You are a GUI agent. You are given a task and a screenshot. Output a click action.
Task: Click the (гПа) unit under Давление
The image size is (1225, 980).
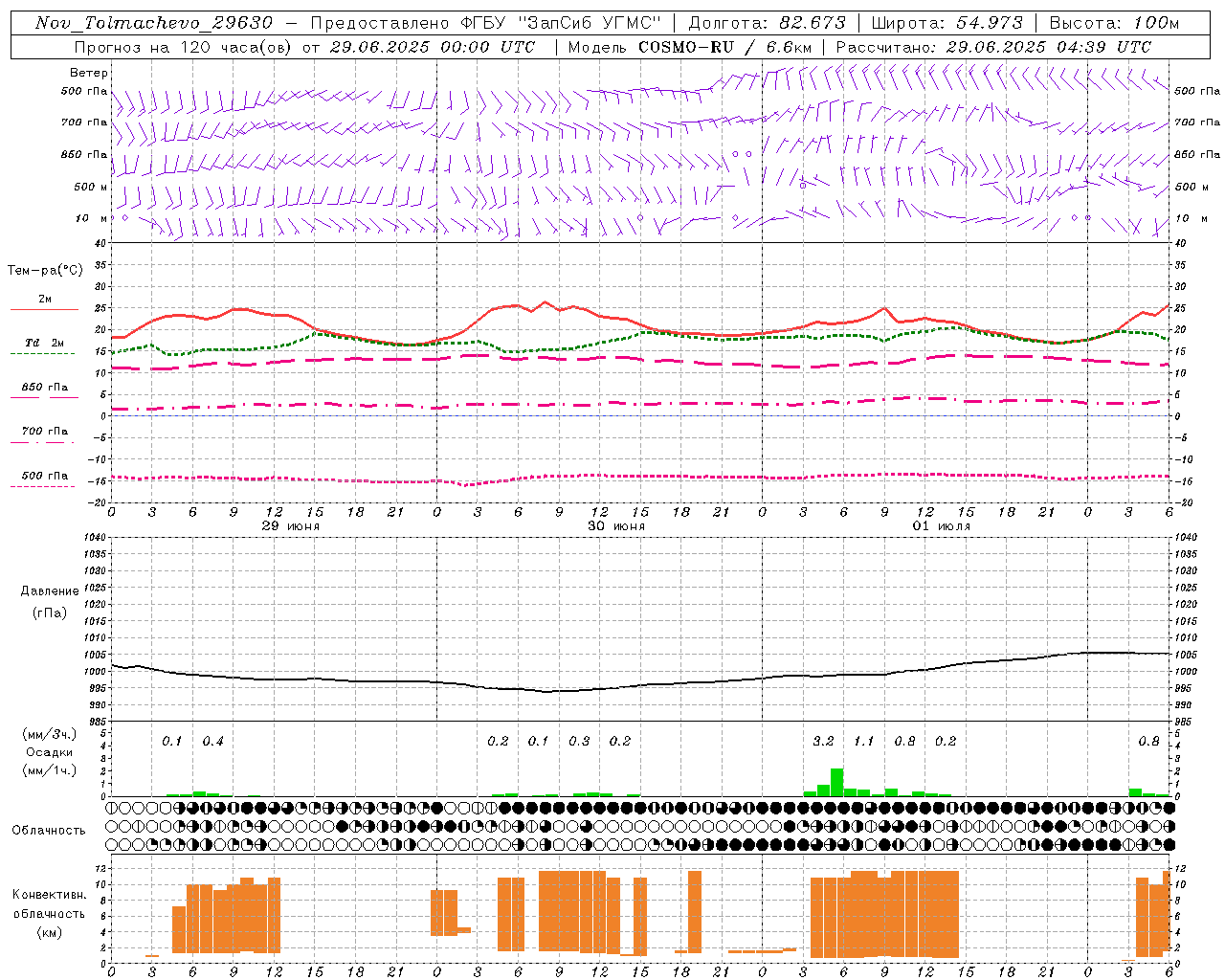point(50,612)
